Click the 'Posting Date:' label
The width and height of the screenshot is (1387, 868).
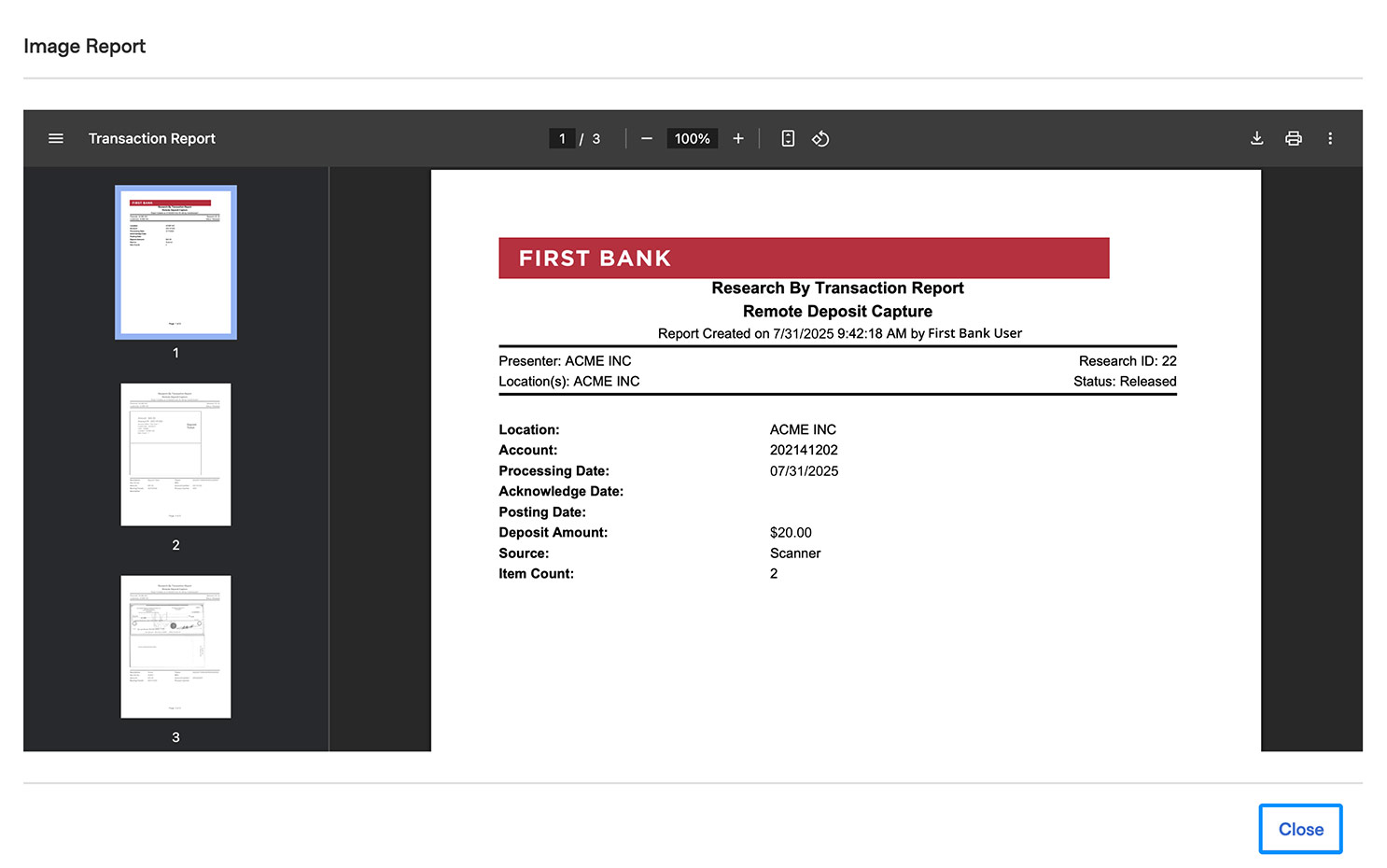pos(542,512)
